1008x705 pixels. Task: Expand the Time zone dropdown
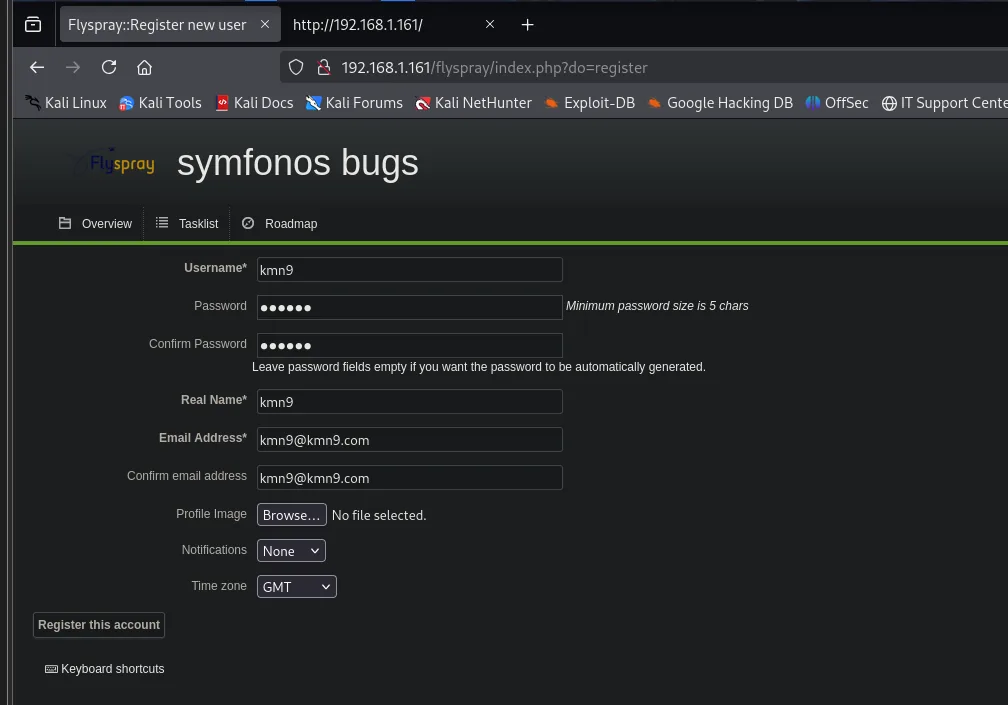[x=296, y=587]
